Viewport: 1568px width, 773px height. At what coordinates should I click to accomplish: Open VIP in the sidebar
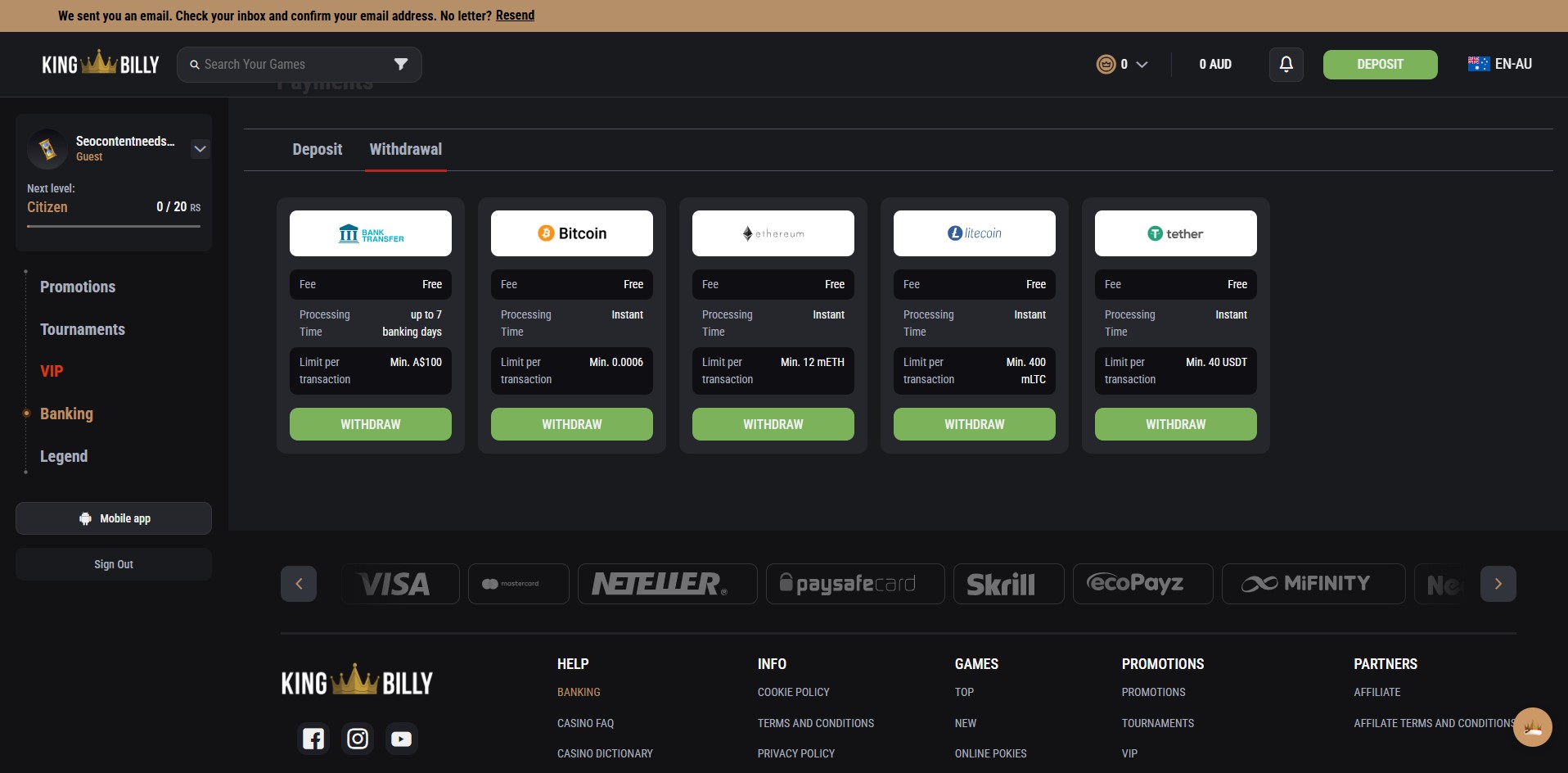[x=52, y=371]
